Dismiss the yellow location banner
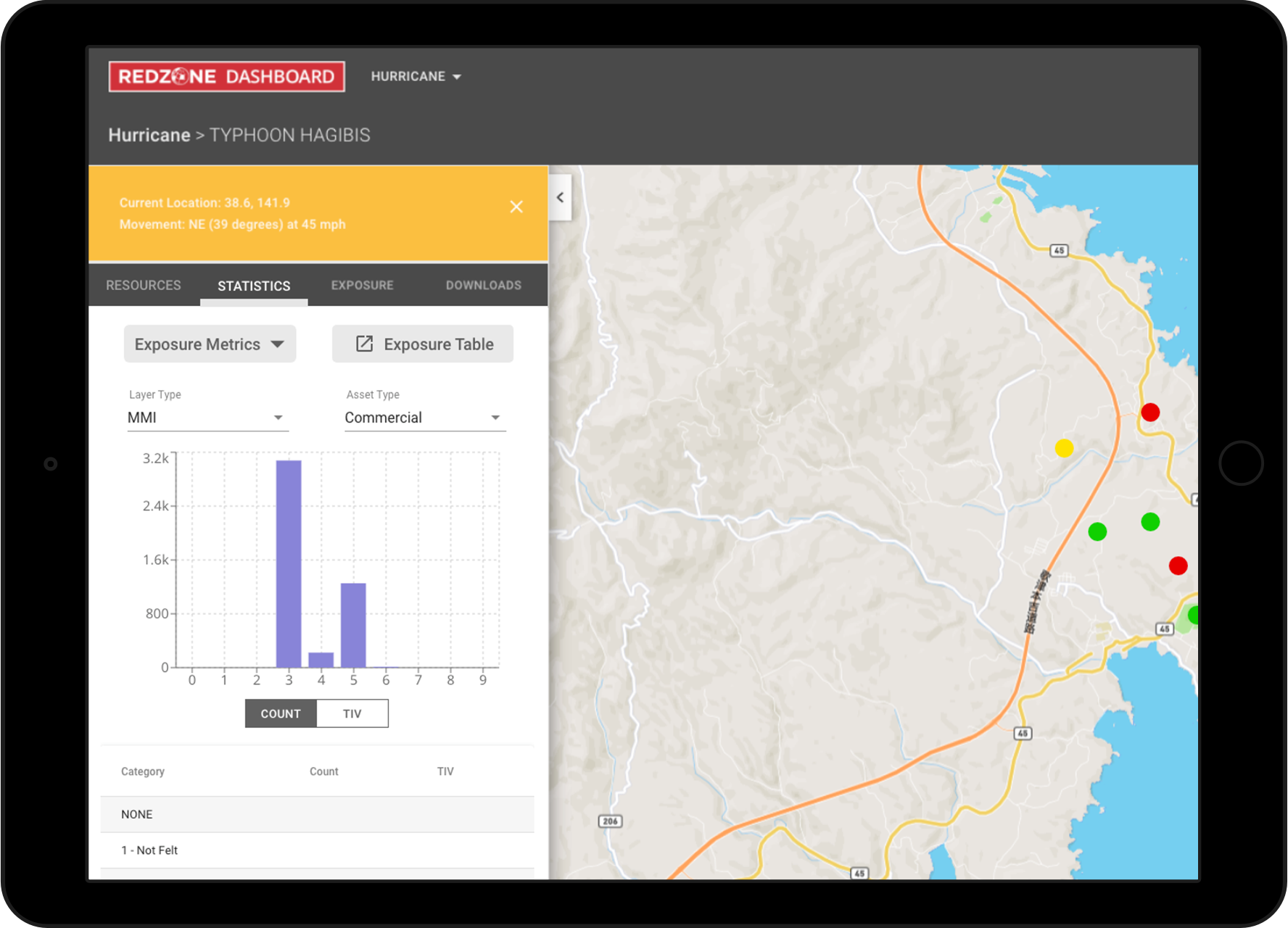 (516, 207)
